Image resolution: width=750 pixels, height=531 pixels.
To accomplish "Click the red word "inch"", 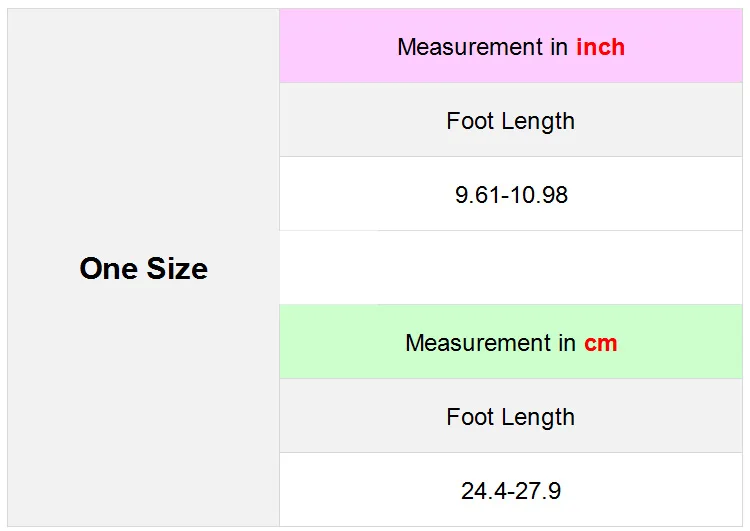I will click(x=600, y=47).
